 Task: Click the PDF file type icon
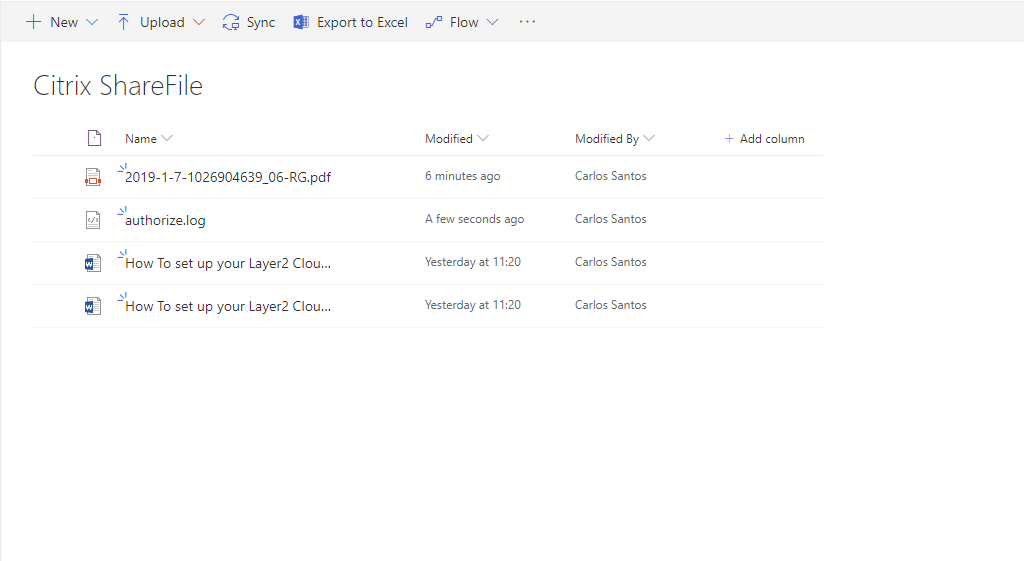pos(93,177)
